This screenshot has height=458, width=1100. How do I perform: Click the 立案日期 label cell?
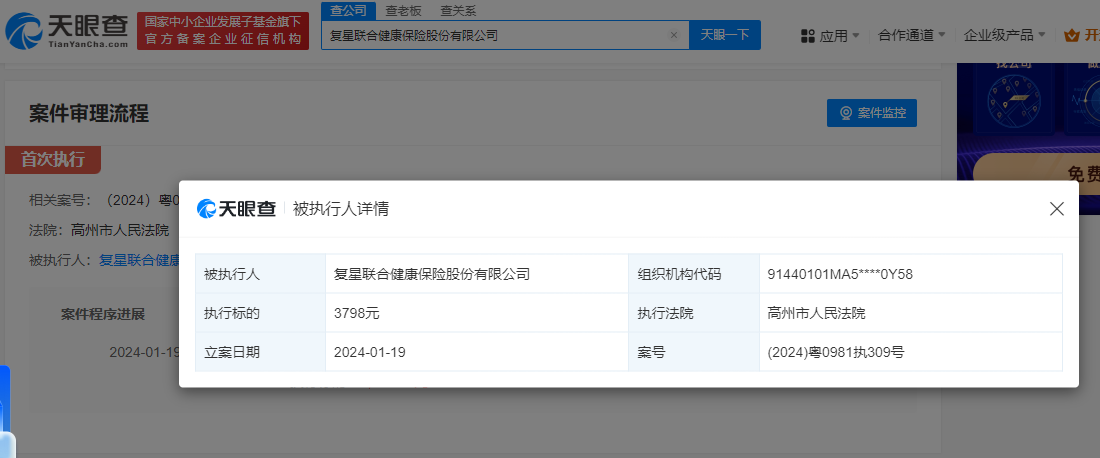coord(260,352)
